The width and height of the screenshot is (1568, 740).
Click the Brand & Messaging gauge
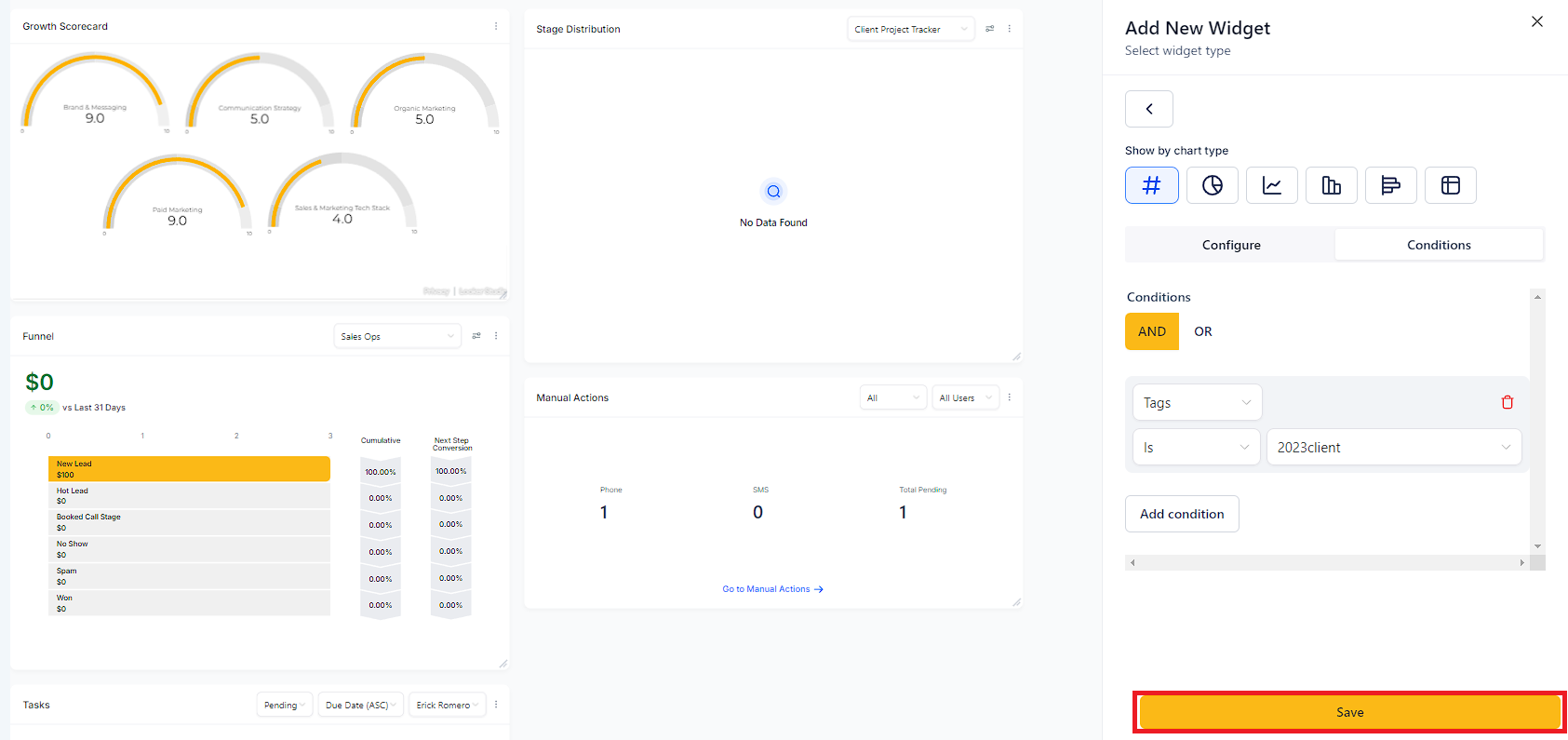click(95, 92)
